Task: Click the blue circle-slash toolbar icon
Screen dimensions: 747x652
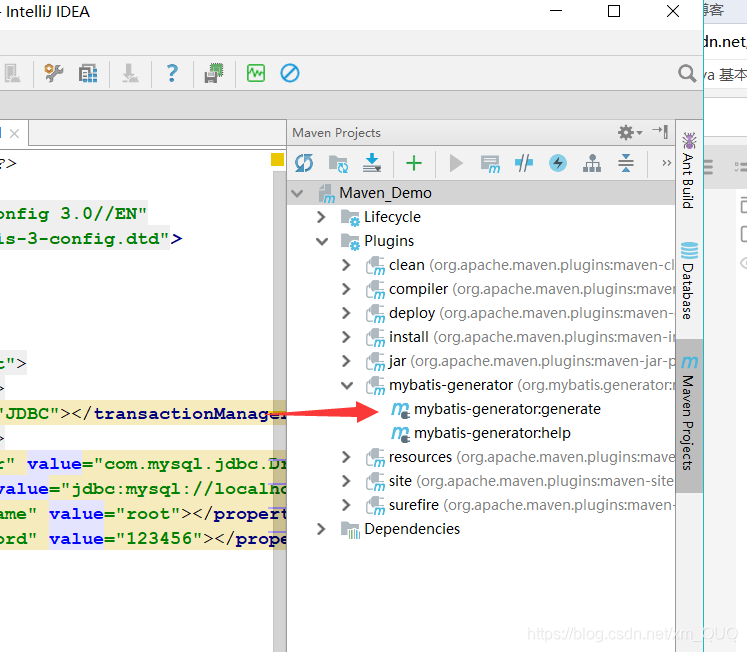Action: [x=290, y=73]
